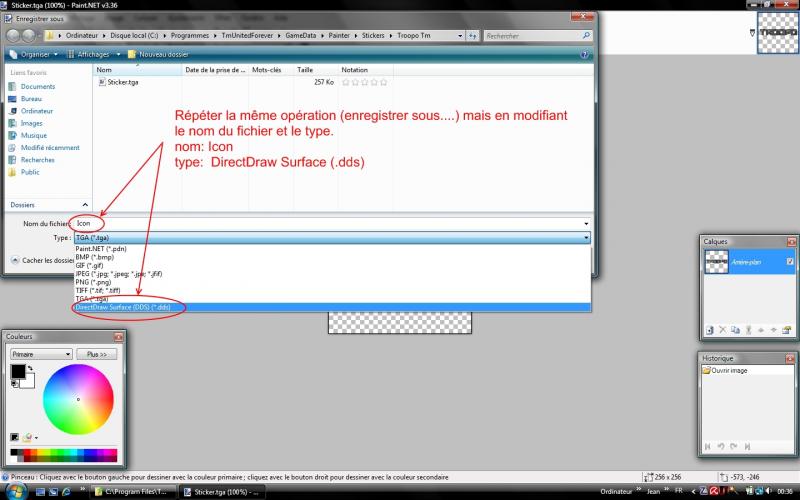800x500 pixels.
Task: Click the back arrow in save dialog
Action: 14,36
